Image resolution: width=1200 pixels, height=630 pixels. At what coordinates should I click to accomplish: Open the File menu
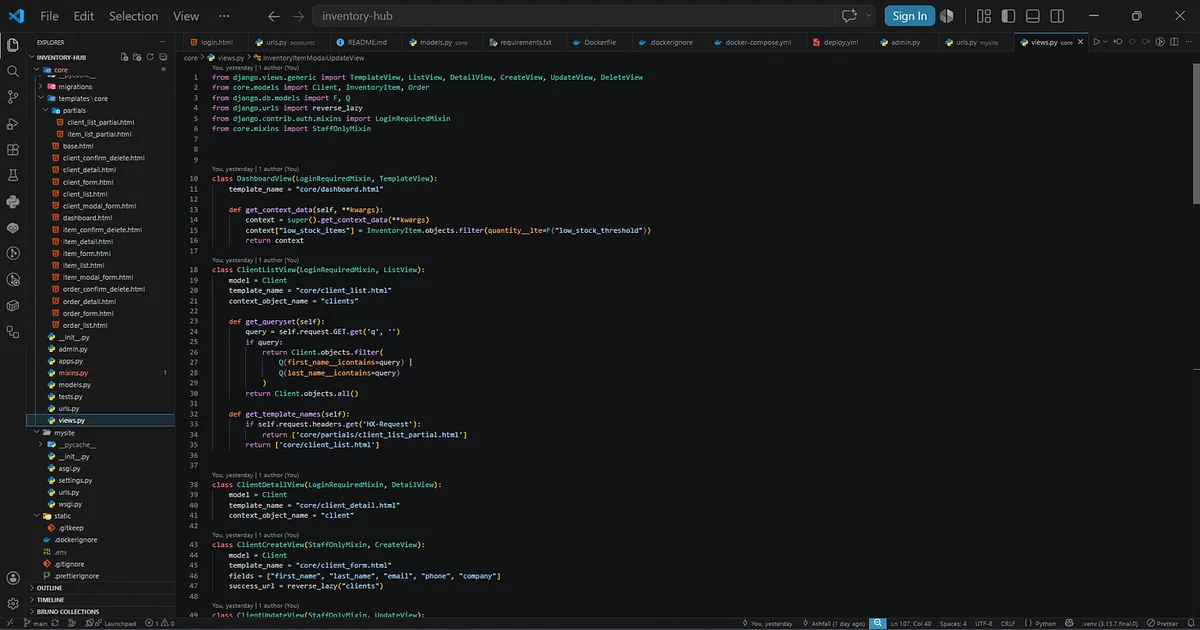50,16
